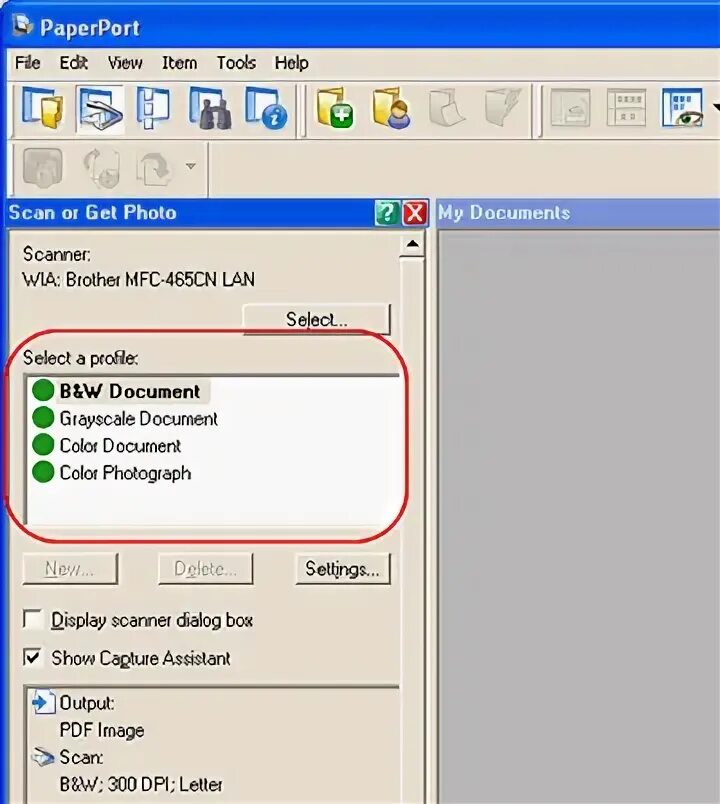Image resolution: width=720 pixels, height=804 pixels.
Task: Click the disabled stack pages icon in second toolbar
Action: [x=43, y=168]
